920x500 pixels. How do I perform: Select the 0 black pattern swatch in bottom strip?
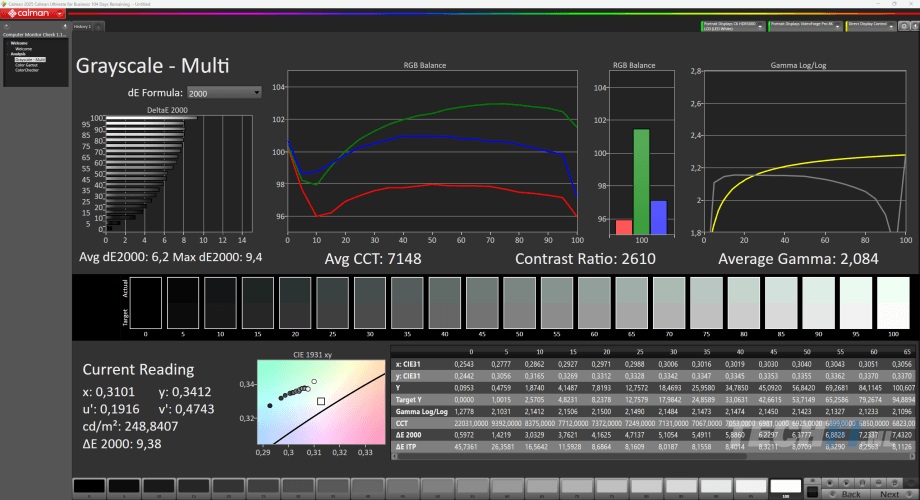89,487
